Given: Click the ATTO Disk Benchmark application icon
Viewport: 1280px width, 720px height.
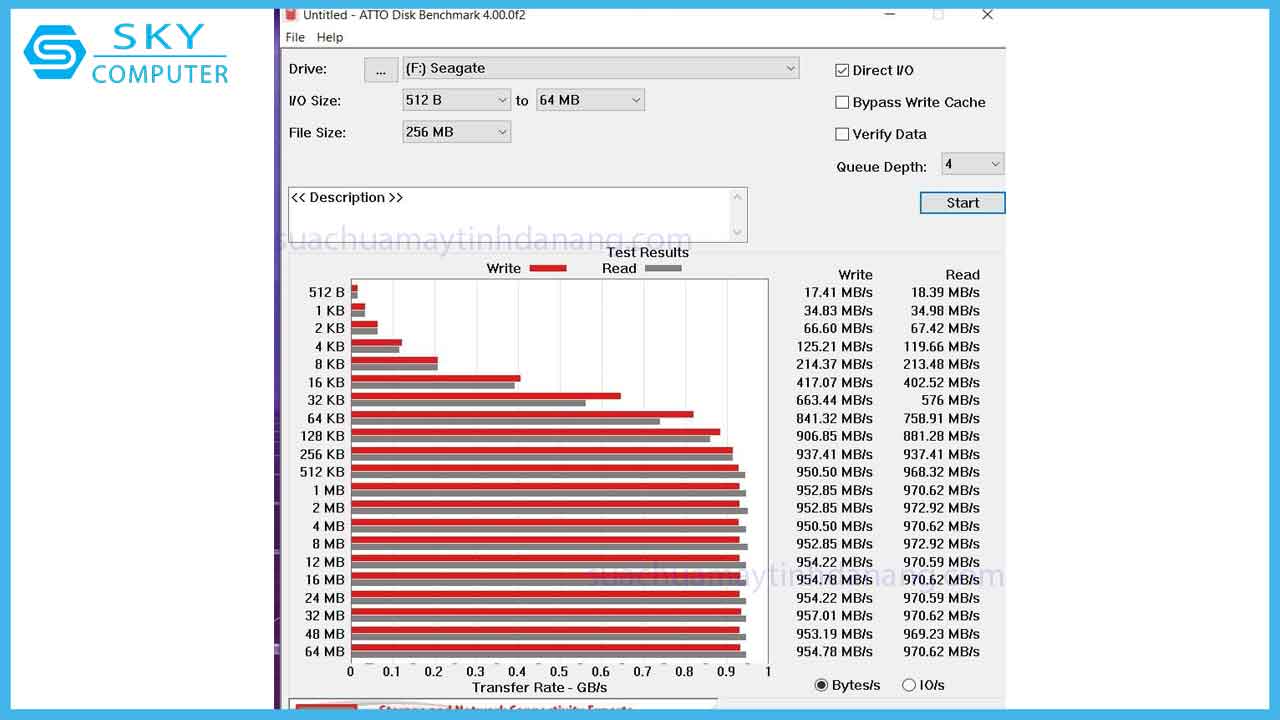Looking at the screenshot, I should point(290,15).
